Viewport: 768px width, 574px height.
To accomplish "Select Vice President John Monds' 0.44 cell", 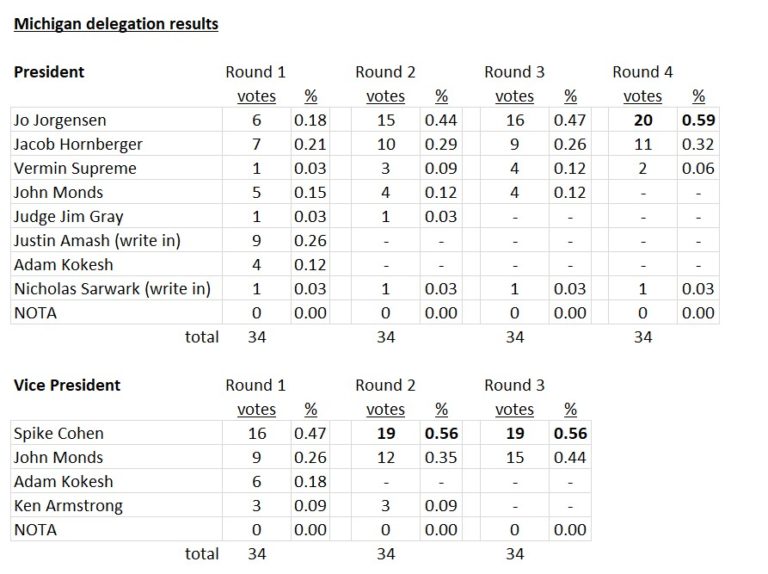I will [570, 457].
